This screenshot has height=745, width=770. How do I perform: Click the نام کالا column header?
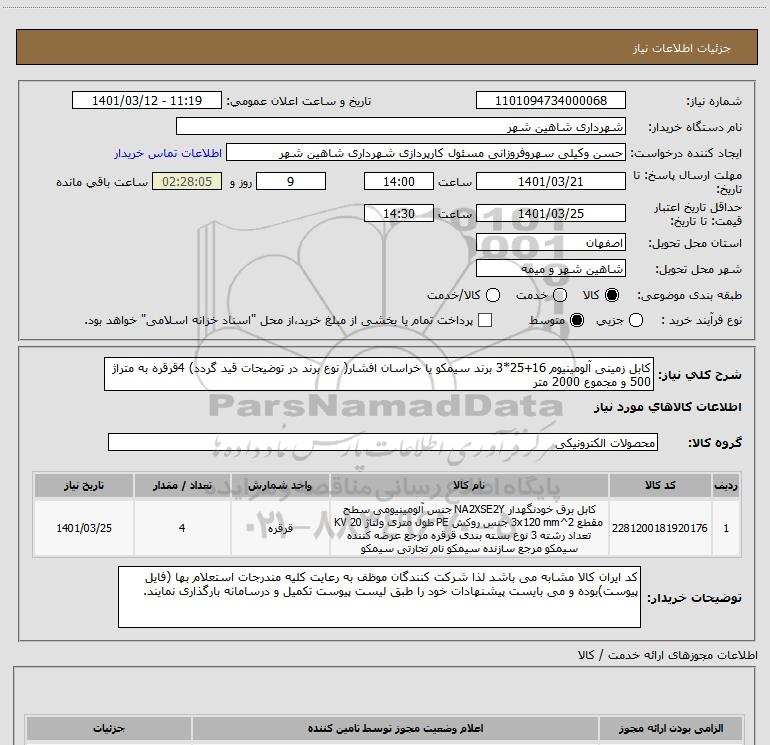coord(469,485)
